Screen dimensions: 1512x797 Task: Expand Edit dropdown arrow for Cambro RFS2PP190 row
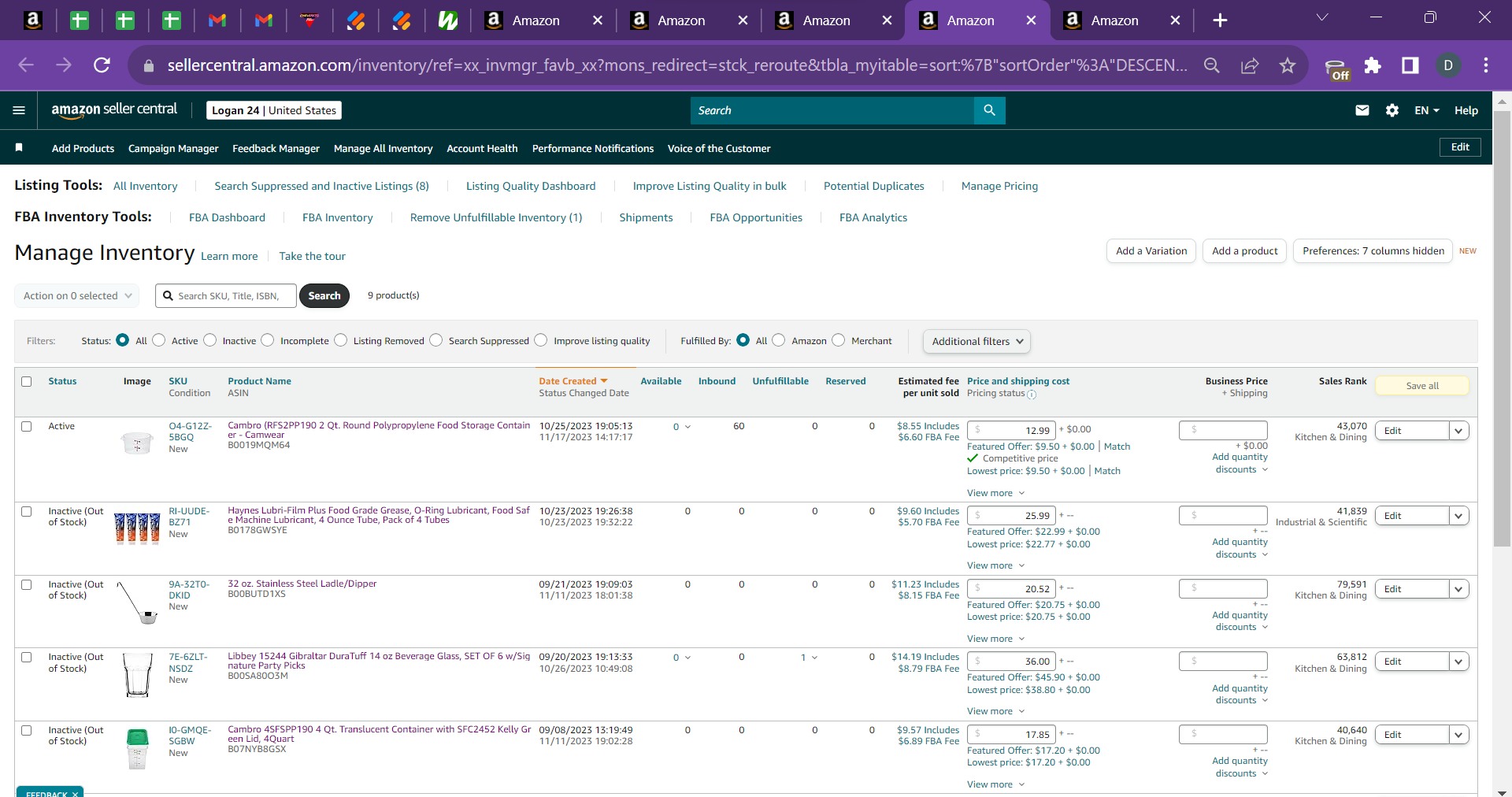1458,431
